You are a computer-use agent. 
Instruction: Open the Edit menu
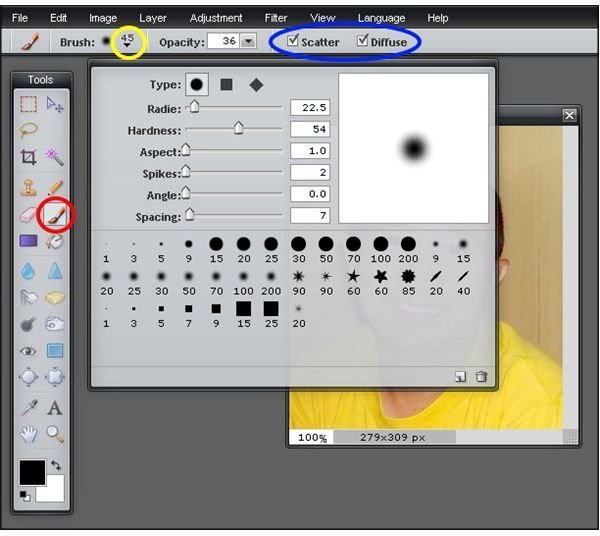tap(58, 18)
